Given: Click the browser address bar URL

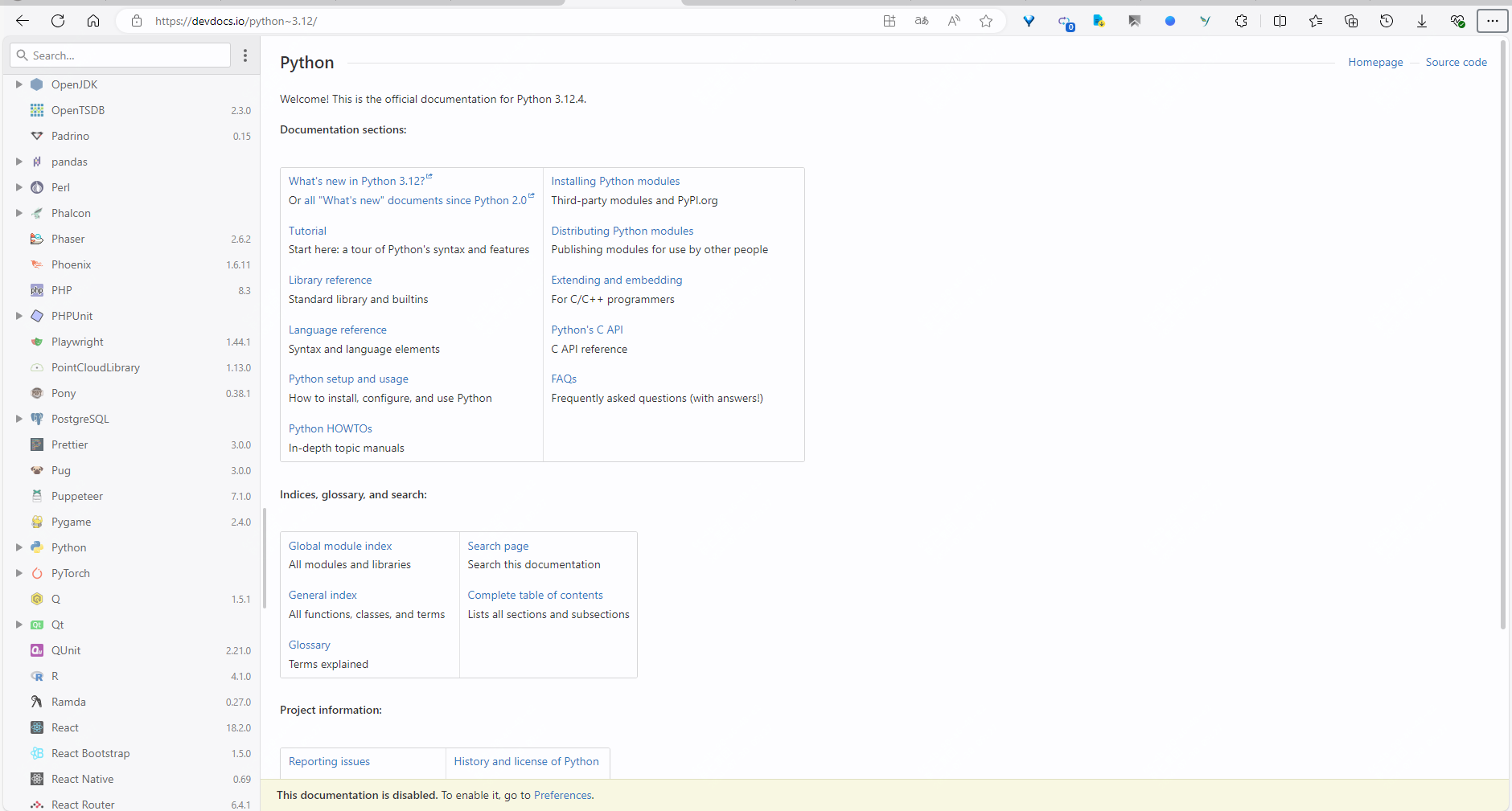Looking at the screenshot, I should click(236, 21).
